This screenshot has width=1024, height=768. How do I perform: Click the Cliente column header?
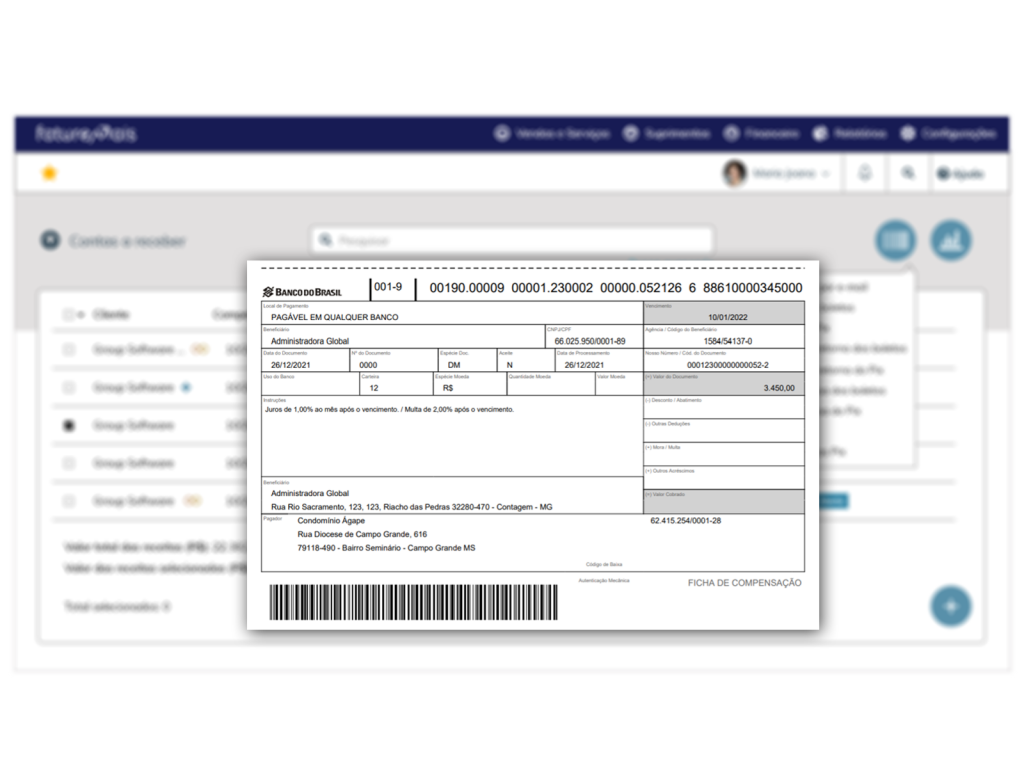pyautogui.click(x=111, y=315)
